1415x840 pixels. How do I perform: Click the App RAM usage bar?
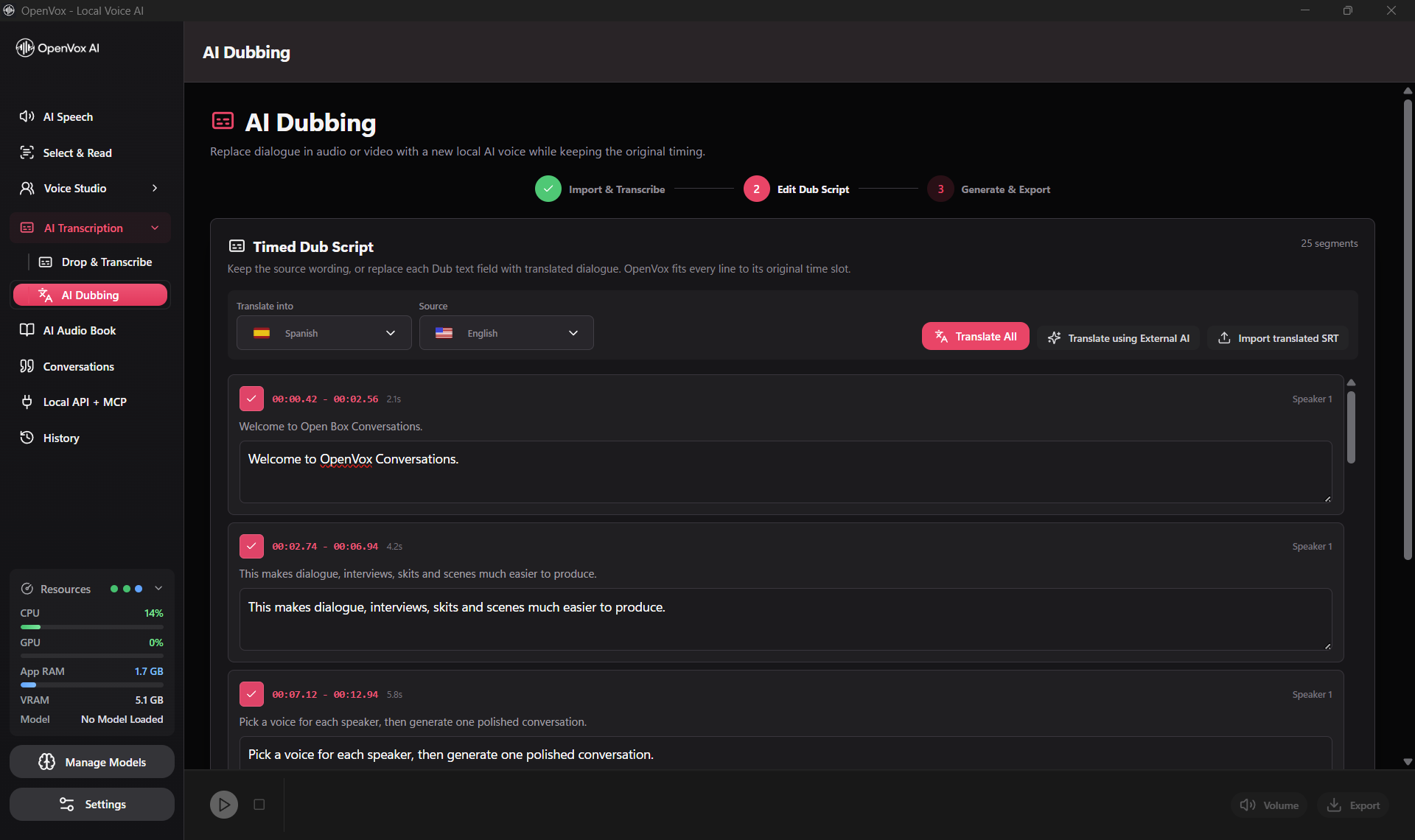[x=92, y=685]
